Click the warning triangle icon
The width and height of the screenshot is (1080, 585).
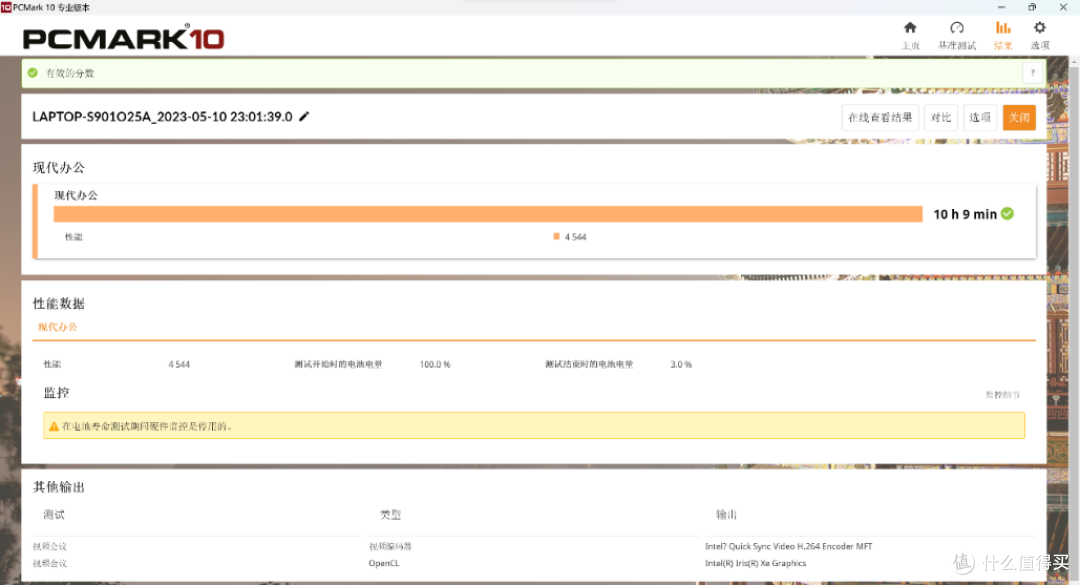click(54, 427)
